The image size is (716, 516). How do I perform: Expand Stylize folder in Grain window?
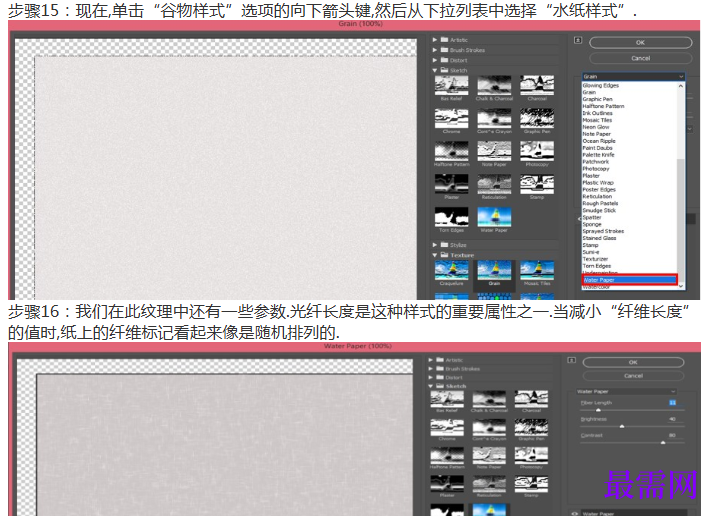click(435, 245)
